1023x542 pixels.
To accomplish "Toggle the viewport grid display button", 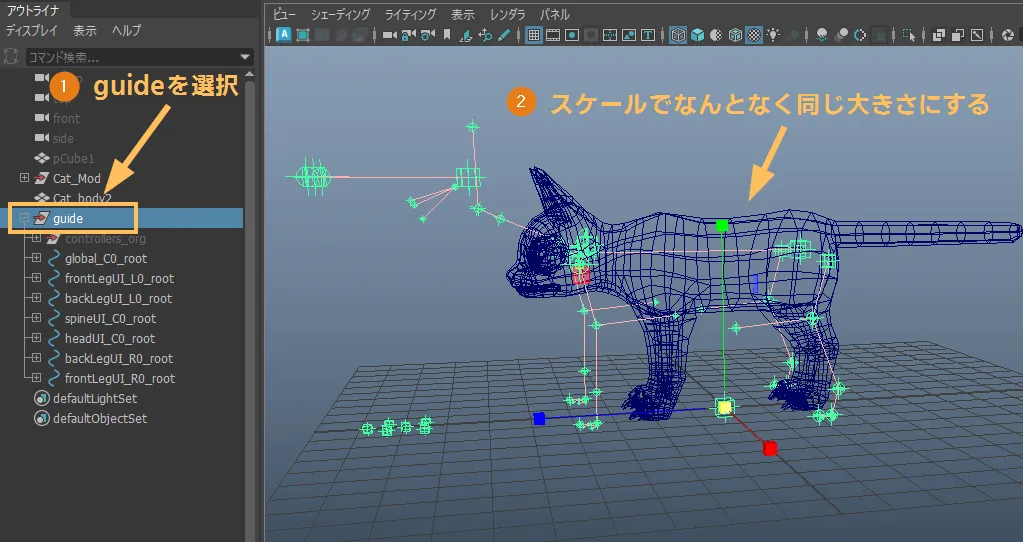I will click(533, 35).
